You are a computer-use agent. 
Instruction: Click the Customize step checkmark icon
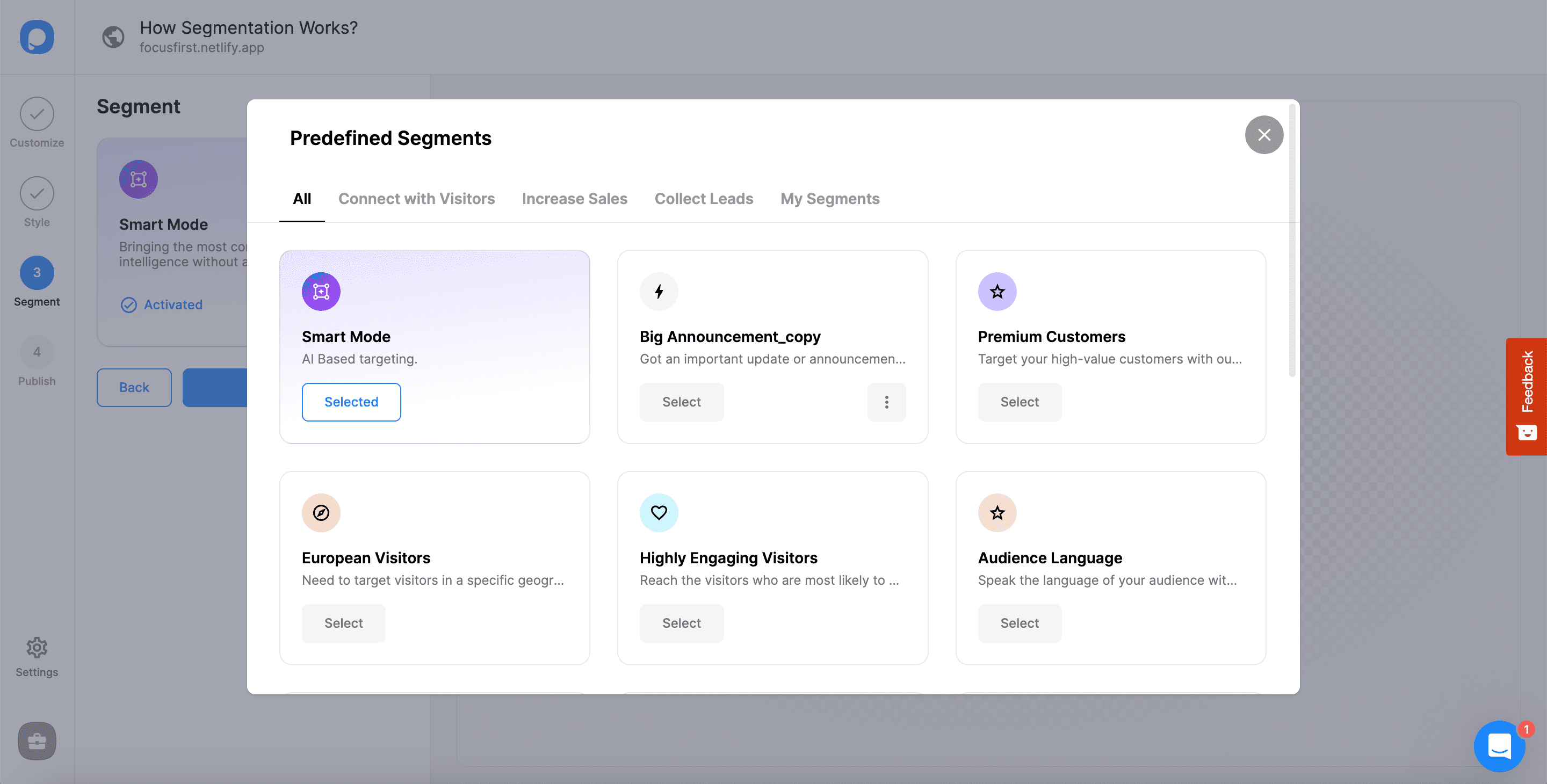(x=36, y=114)
